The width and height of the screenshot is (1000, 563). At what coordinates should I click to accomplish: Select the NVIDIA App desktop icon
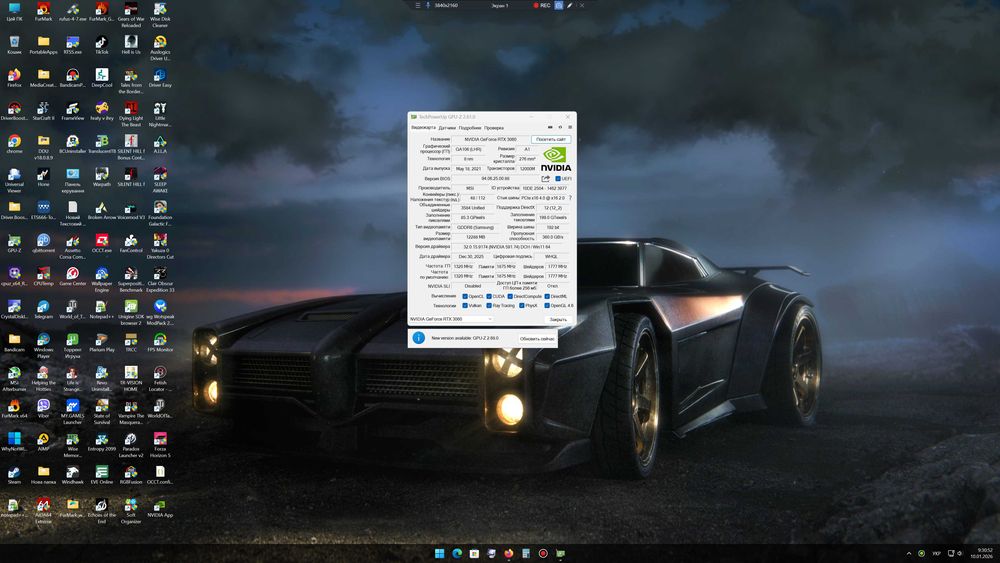(x=160, y=508)
